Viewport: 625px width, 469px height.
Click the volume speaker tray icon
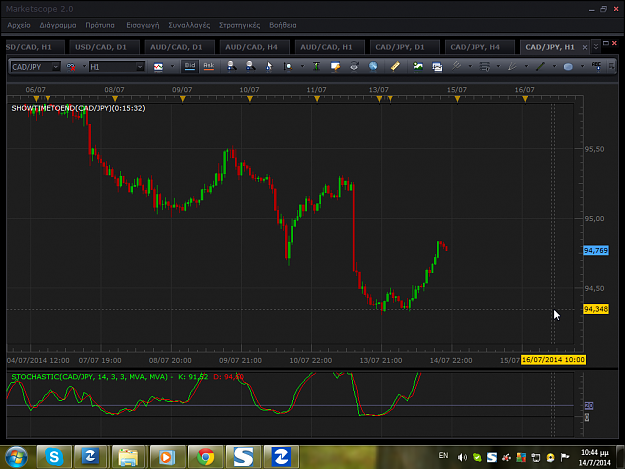pos(462,457)
